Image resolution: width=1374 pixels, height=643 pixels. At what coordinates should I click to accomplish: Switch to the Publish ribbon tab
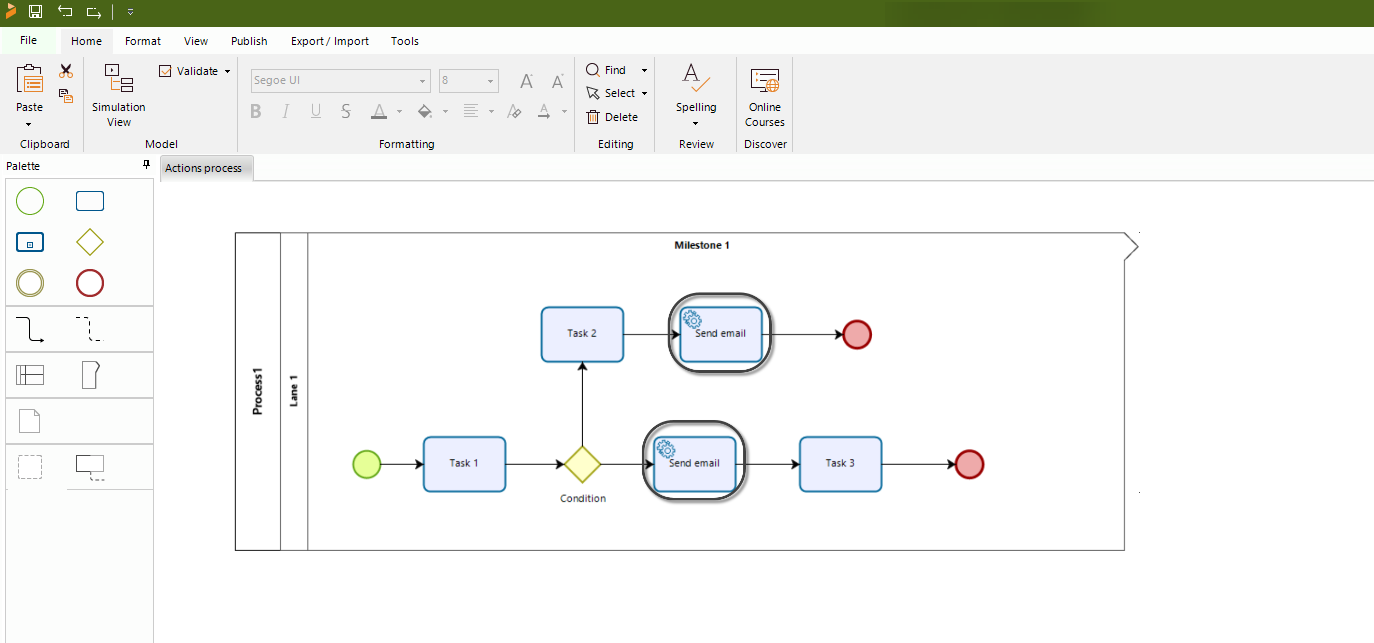click(x=249, y=41)
